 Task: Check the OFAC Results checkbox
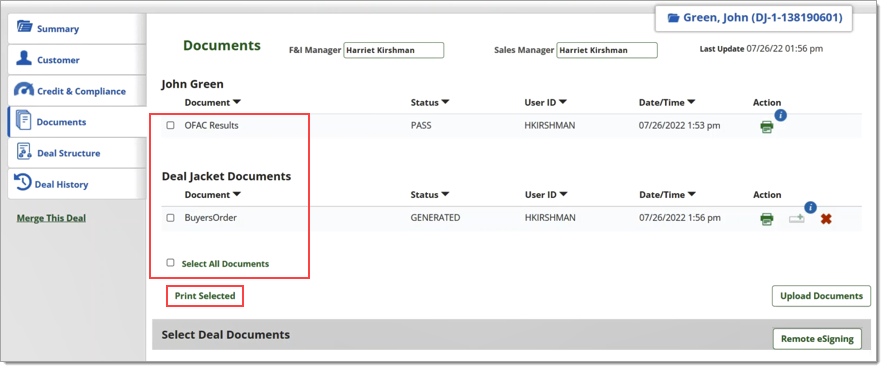pyautogui.click(x=170, y=126)
